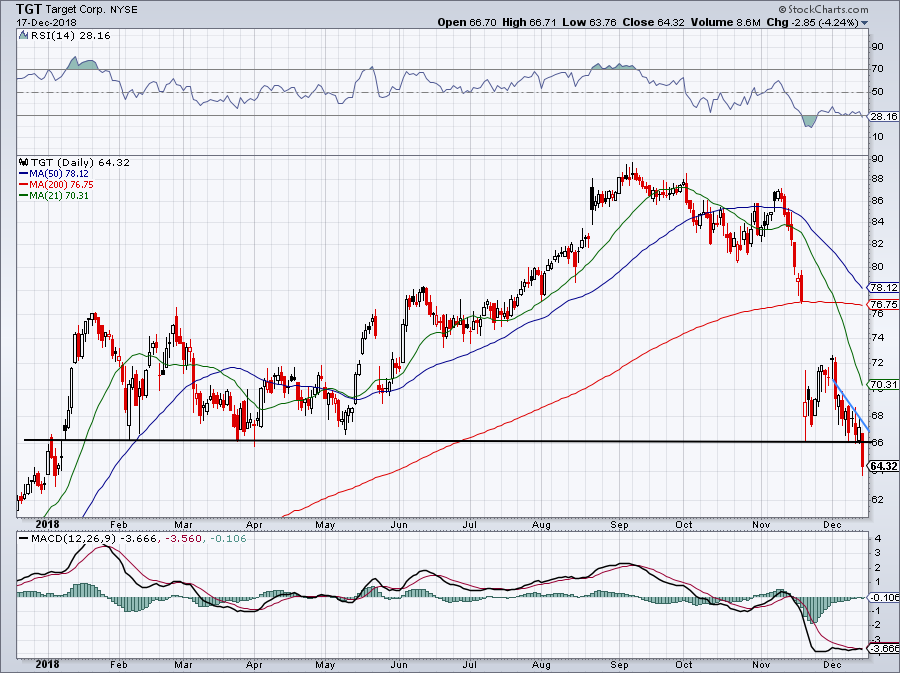900x673 pixels.
Task: Click the 50 level on the RSI axis
Action: (x=877, y=92)
